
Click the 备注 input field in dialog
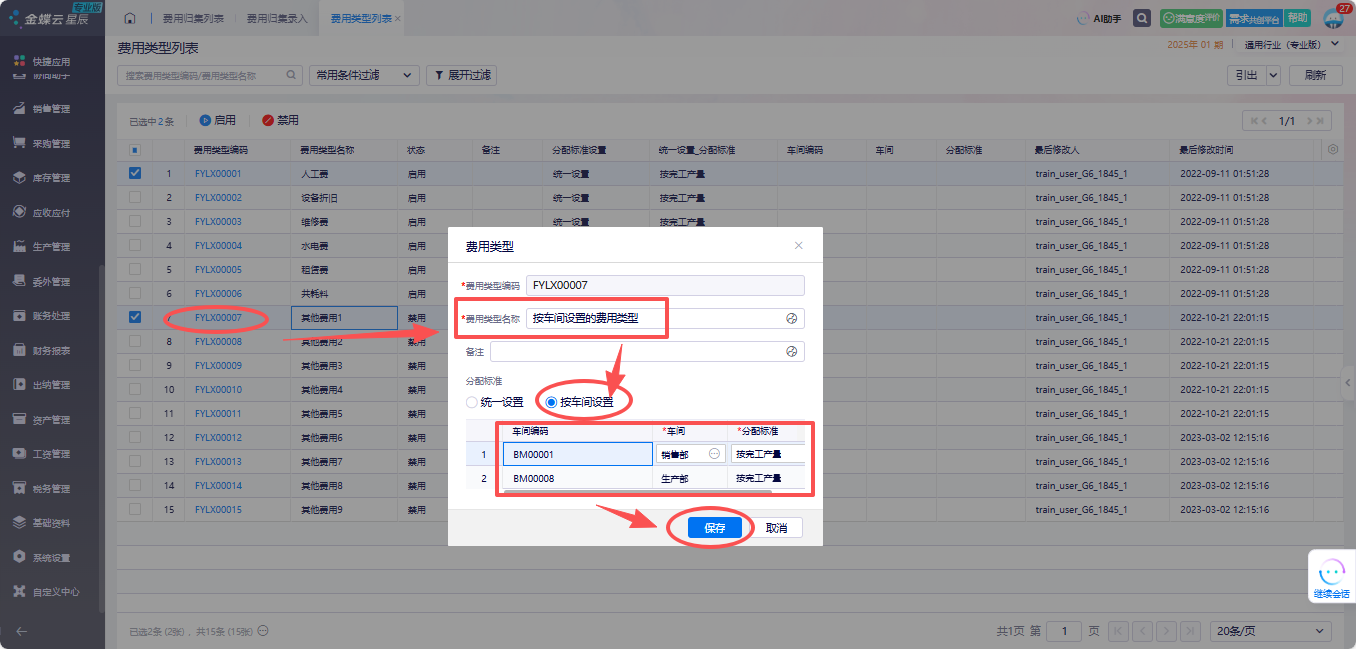[x=636, y=352]
